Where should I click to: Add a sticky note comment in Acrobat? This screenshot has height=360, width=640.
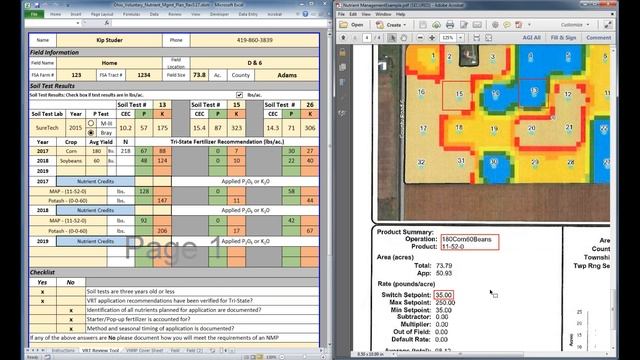pos(507,25)
